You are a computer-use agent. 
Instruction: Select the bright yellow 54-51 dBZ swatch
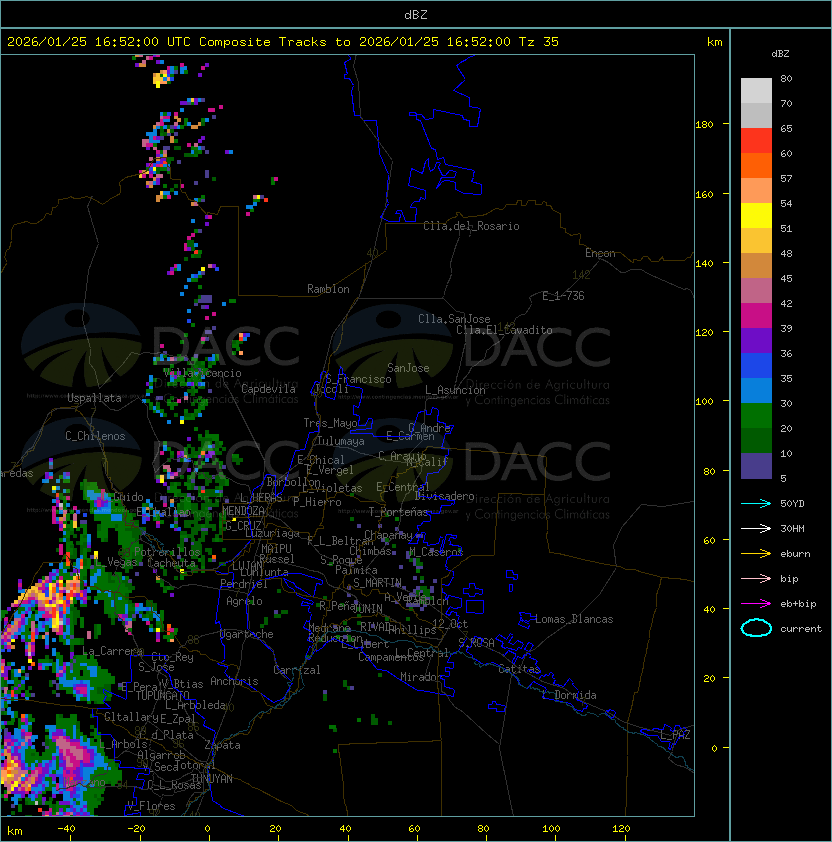click(x=756, y=216)
